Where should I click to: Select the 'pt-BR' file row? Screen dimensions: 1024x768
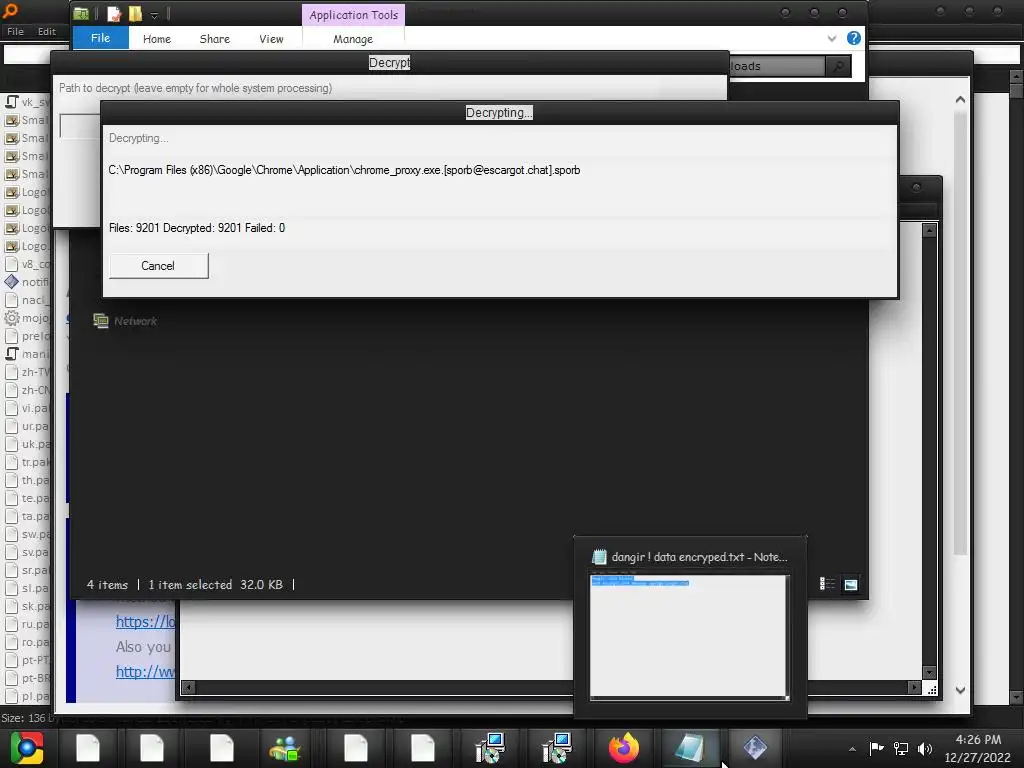(27, 678)
